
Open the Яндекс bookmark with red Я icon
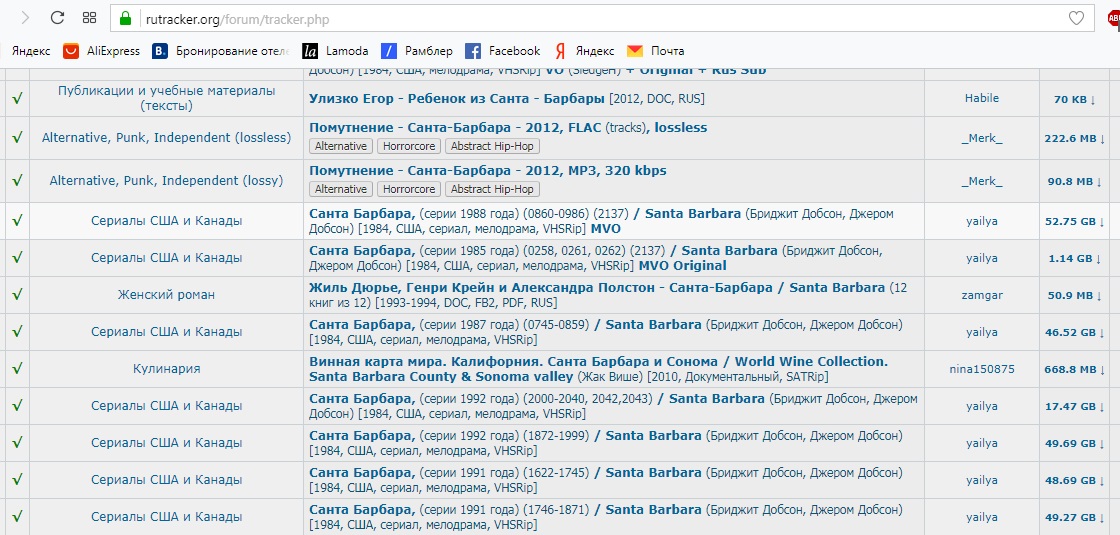(584, 51)
